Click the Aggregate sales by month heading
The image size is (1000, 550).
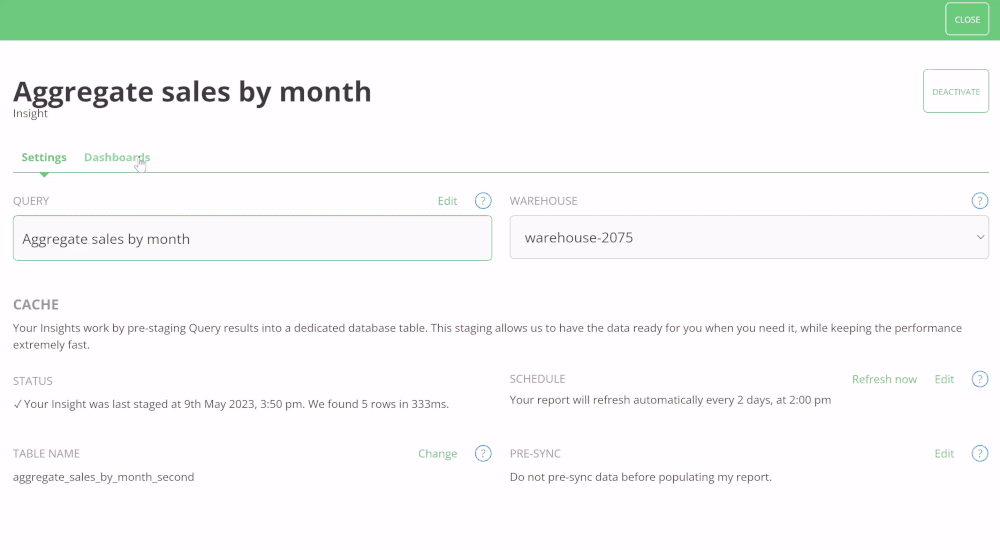192,91
